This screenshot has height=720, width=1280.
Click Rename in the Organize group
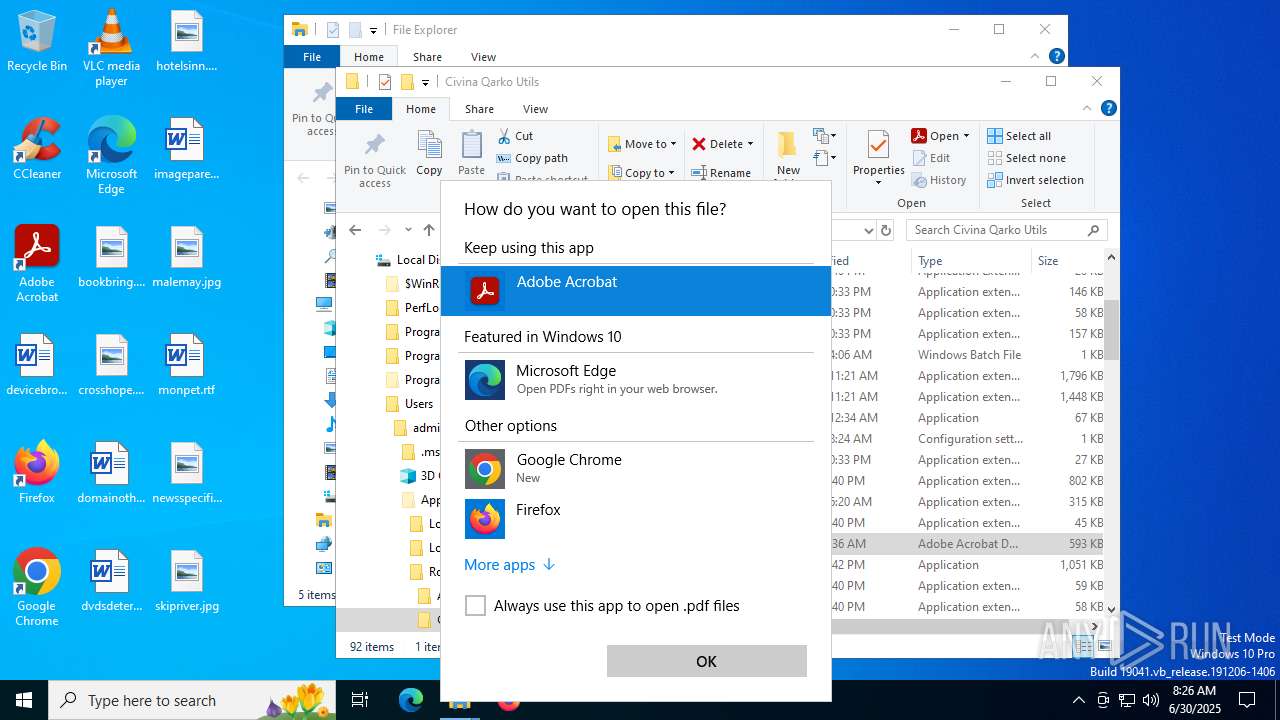click(x=721, y=173)
